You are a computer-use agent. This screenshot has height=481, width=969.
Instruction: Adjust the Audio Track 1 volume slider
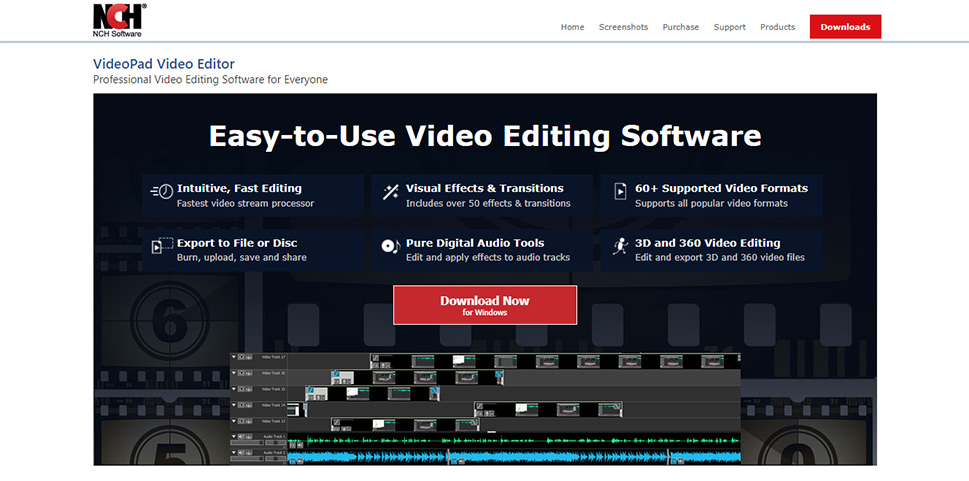[247, 443]
